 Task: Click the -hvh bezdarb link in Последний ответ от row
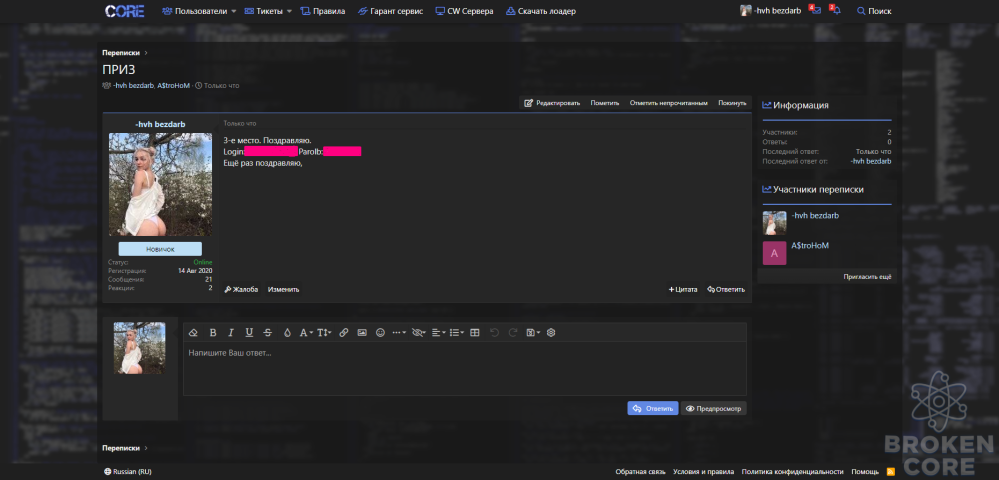point(871,161)
